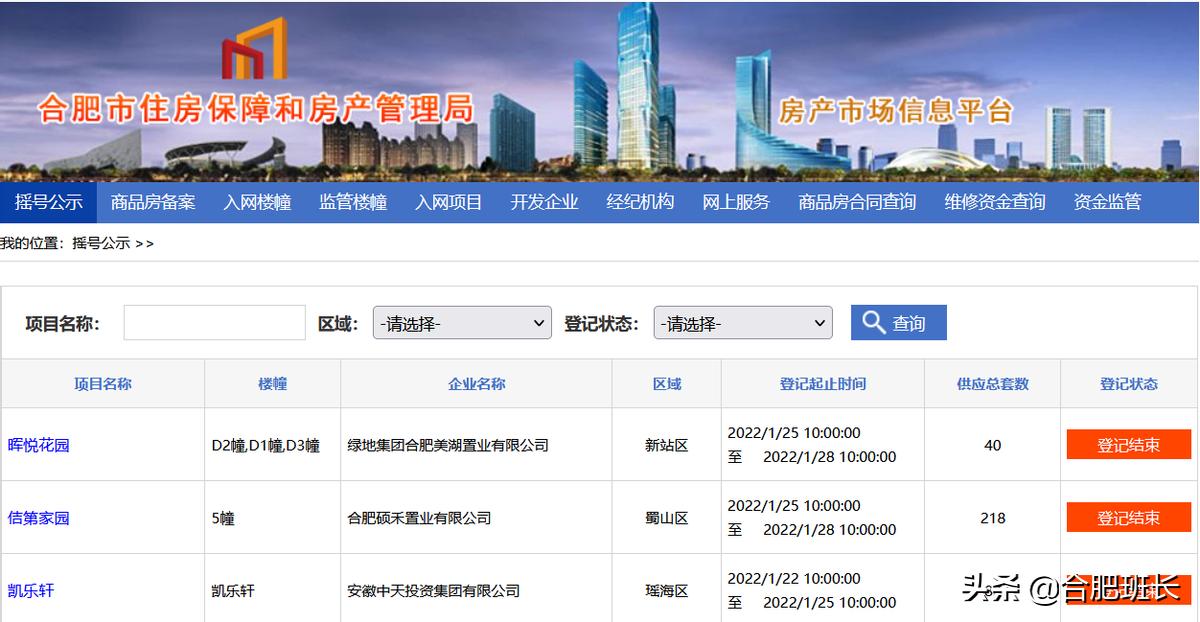Image resolution: width=1200 pixels, height=622 pixels.
Task: Select the 入网项目 navigation item
Action: click(448, 201)
